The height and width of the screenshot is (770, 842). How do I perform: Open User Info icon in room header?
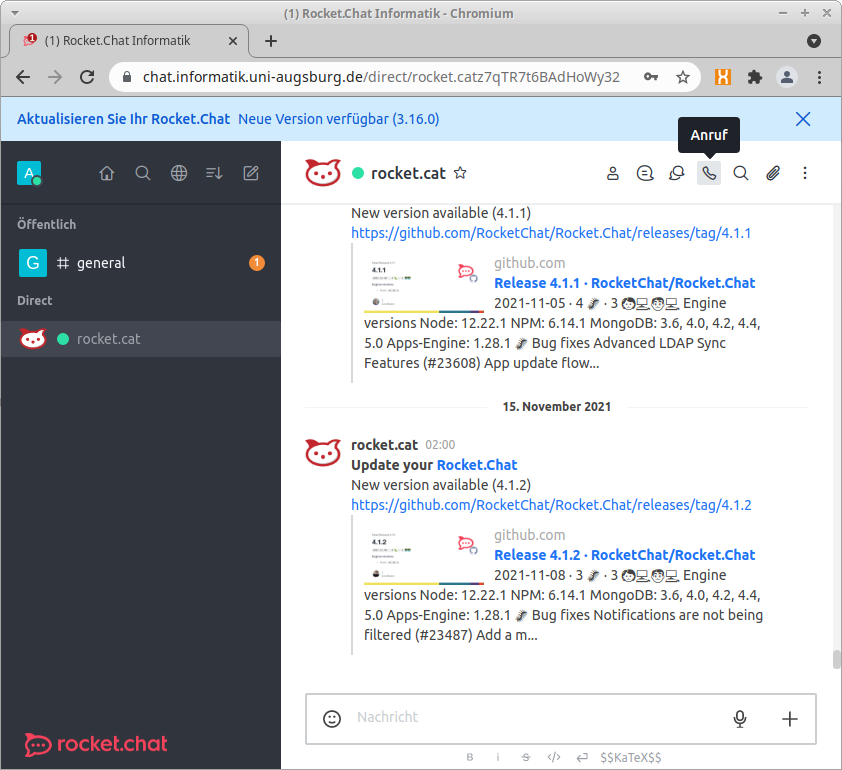(613, 173)
